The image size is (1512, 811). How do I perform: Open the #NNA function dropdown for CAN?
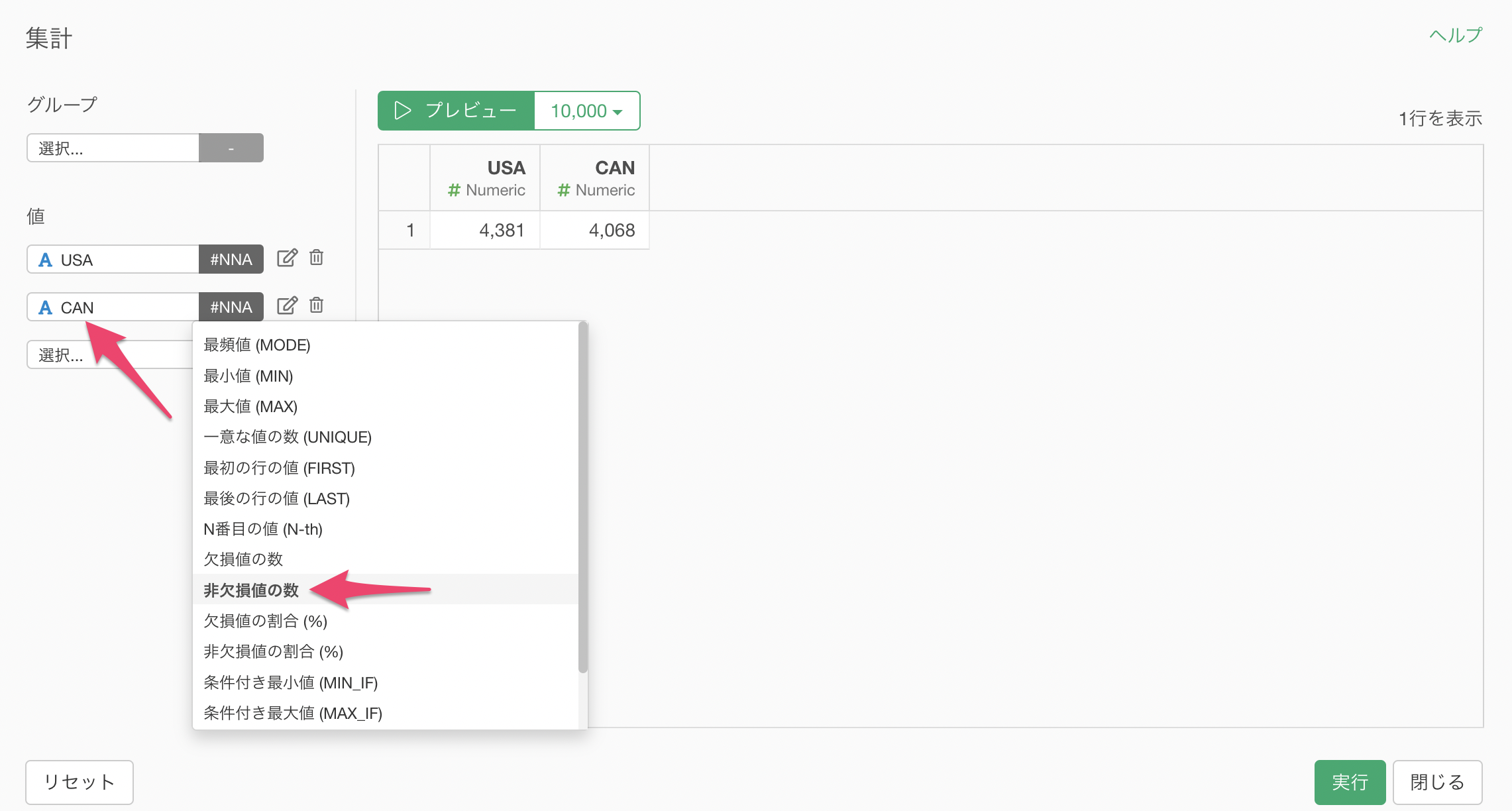231,307
